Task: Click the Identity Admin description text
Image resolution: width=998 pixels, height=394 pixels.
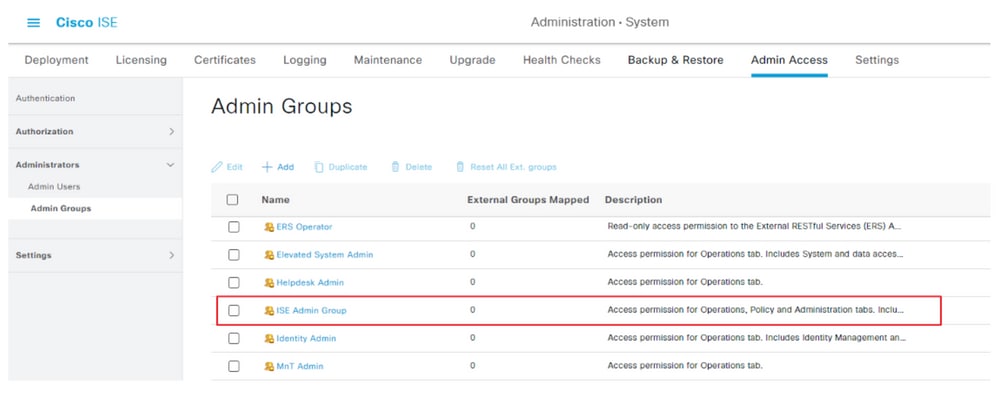Action: pos(757,339)
